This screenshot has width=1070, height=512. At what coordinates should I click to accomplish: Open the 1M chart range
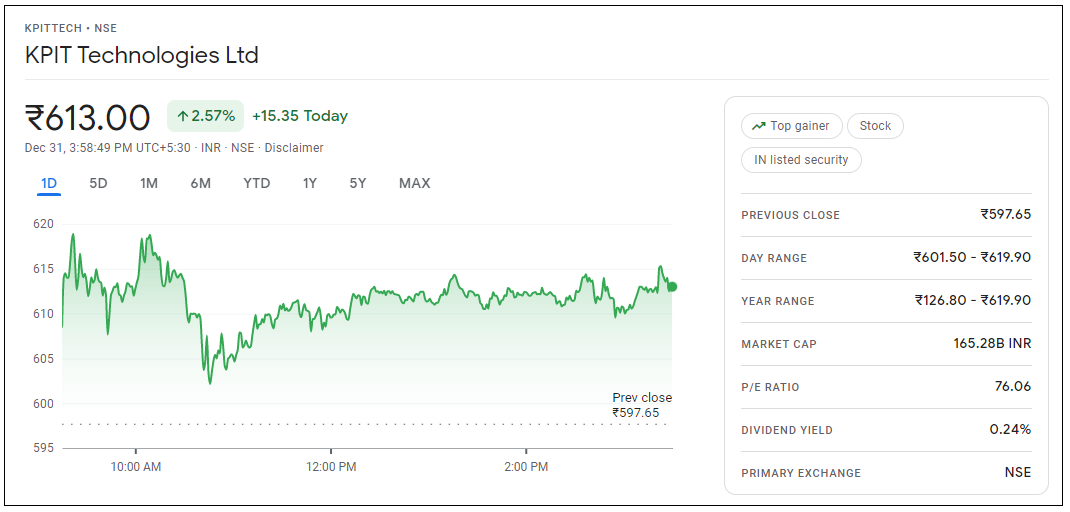(149, 183)
